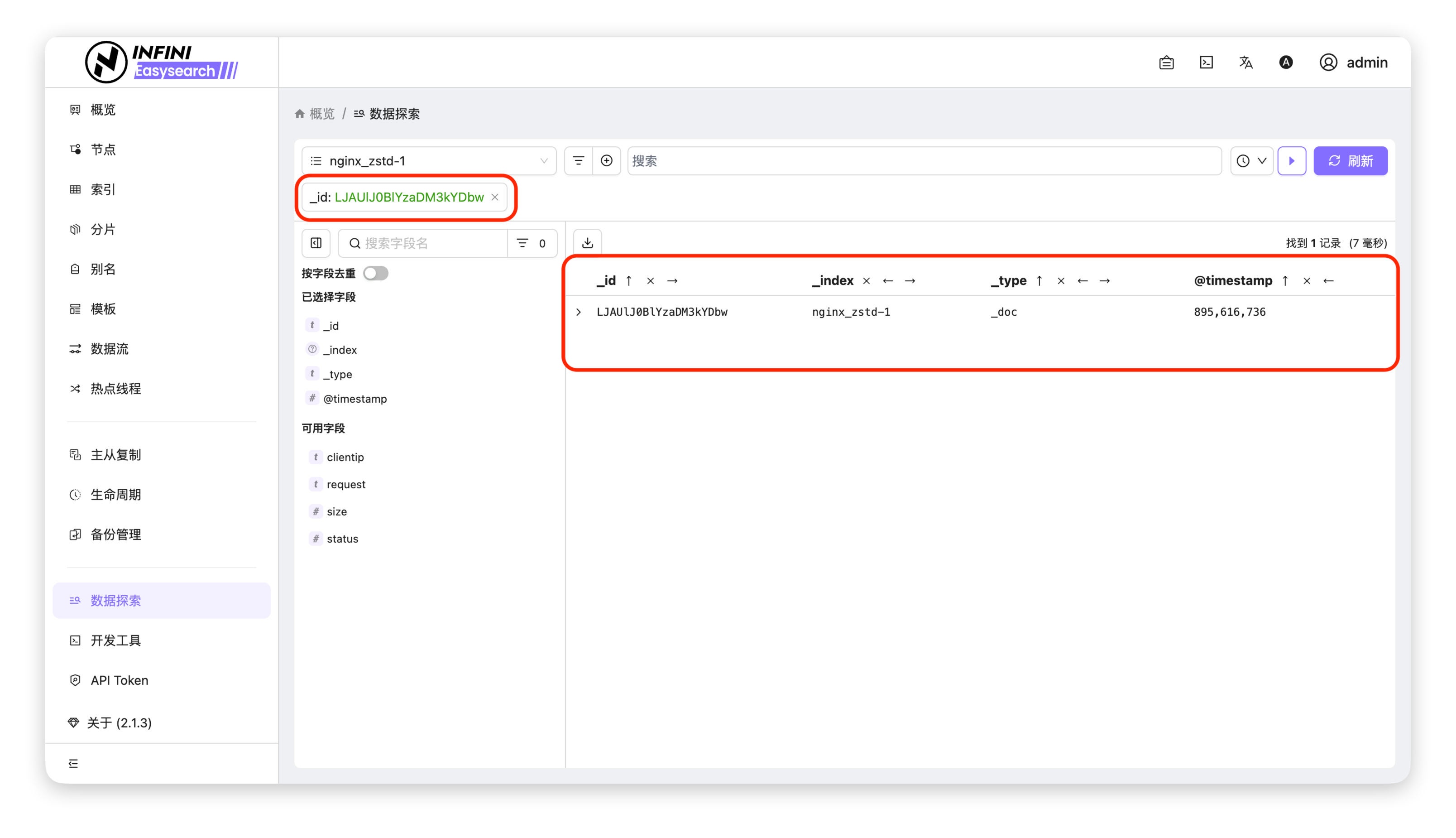
Task: Click the add filter plus icon
Action: pyautogui.click(x=606, y=160)
